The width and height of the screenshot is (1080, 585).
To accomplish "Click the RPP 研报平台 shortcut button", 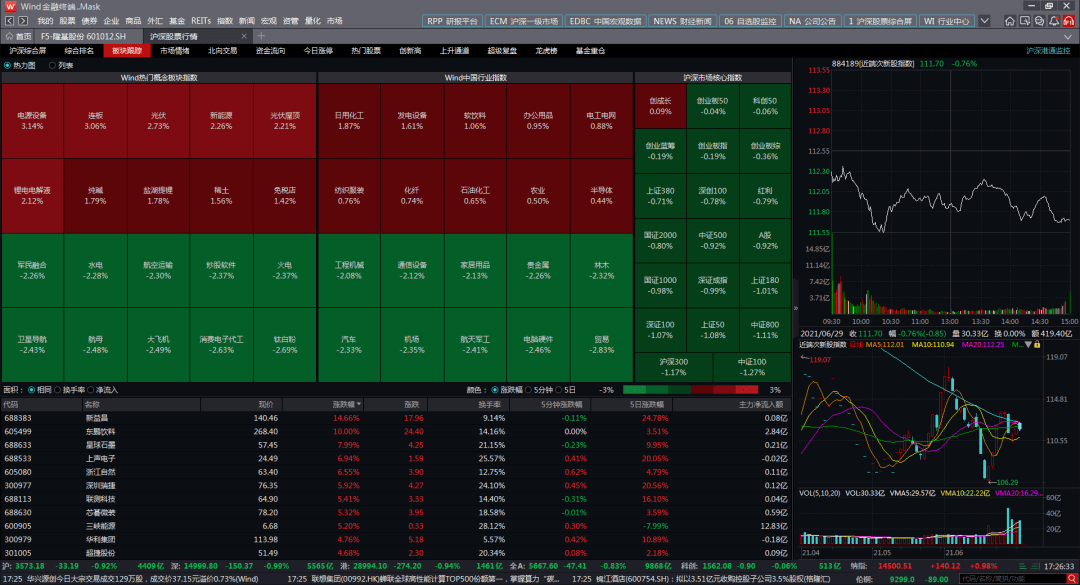I will [452, 21].
